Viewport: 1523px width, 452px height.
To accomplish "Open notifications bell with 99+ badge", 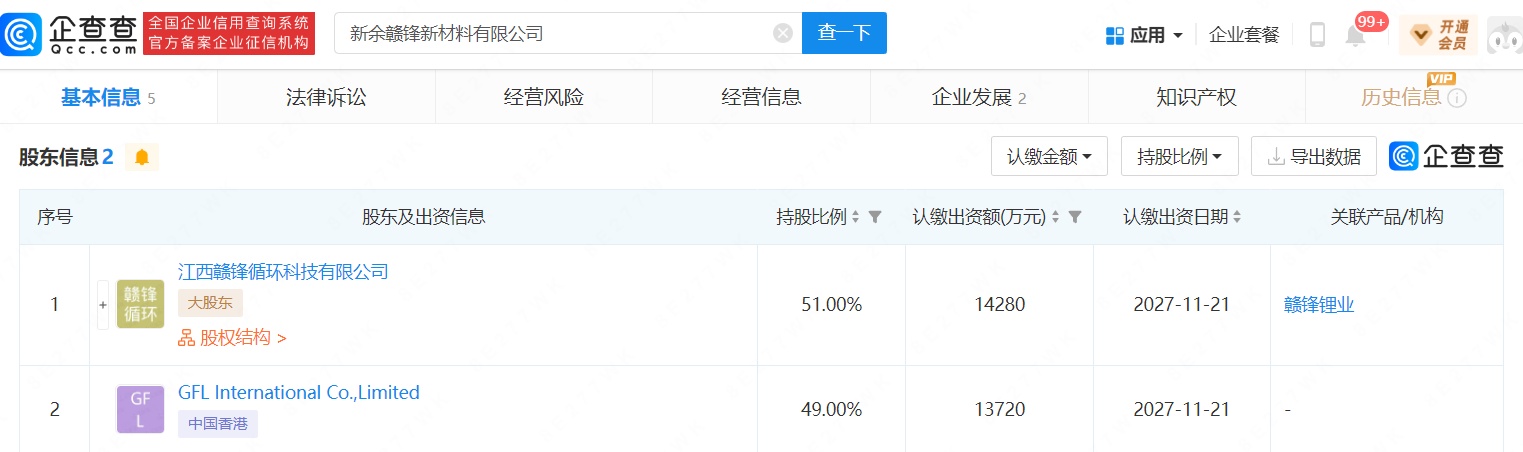I will tap(1356, 36).
